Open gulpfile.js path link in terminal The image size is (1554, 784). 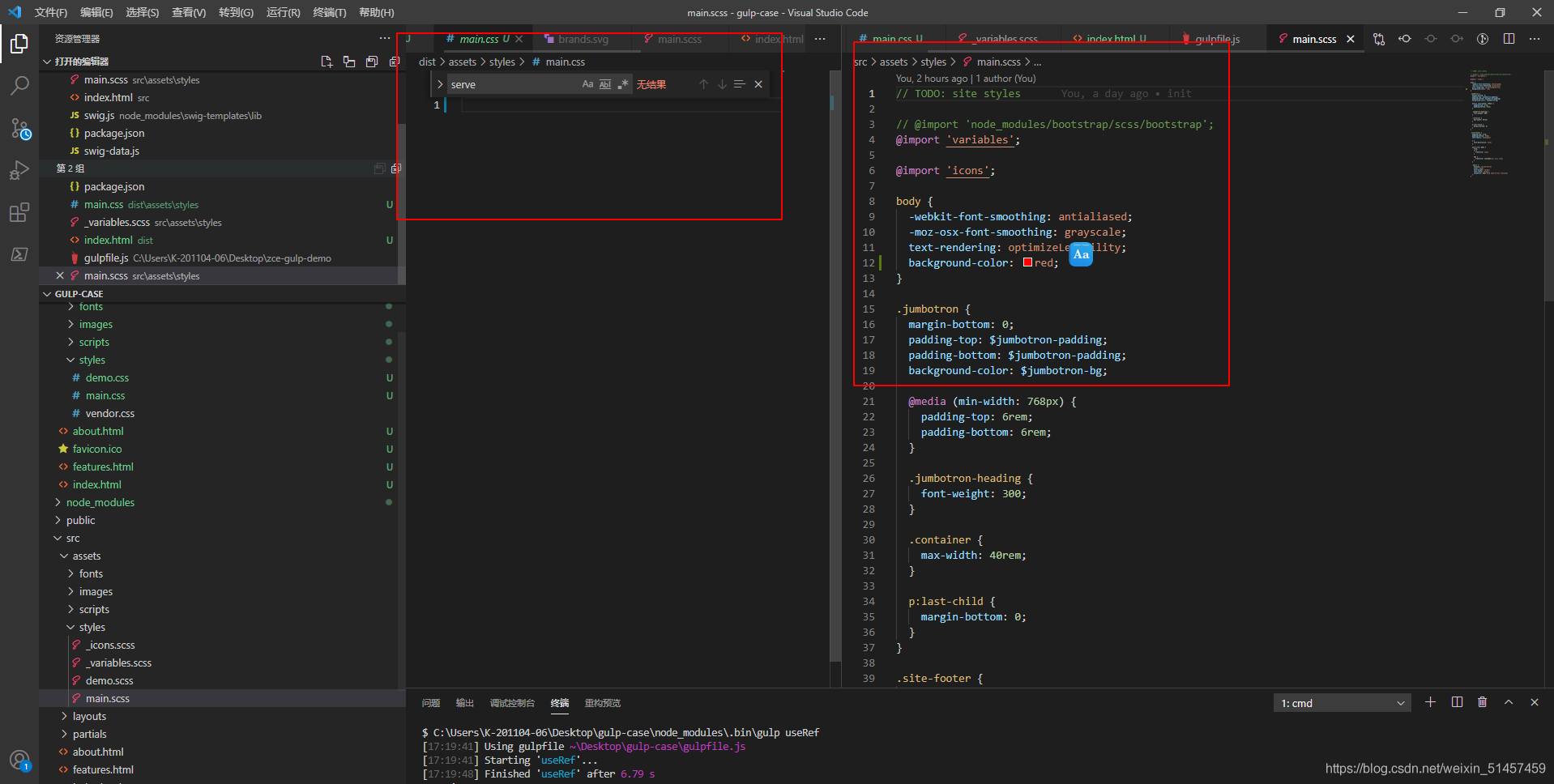point(657,746)
